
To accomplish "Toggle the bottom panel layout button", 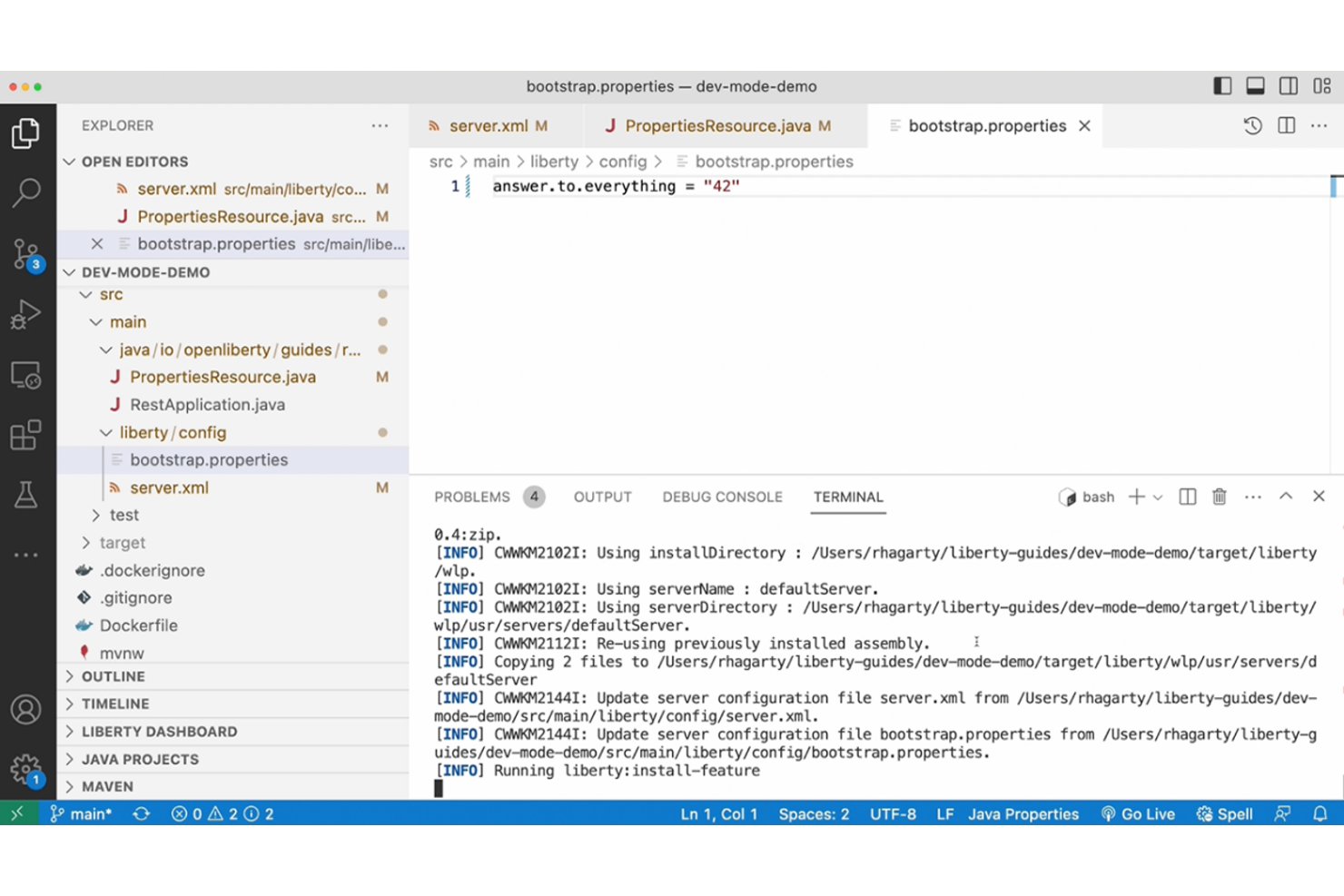I will pos(1255,86).
